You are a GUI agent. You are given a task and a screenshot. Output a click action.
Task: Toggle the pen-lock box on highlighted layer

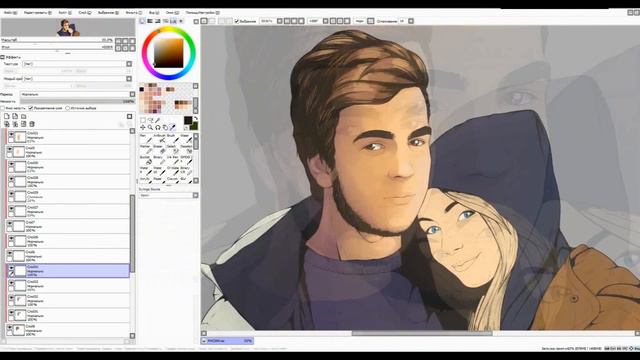click(11, 274)
